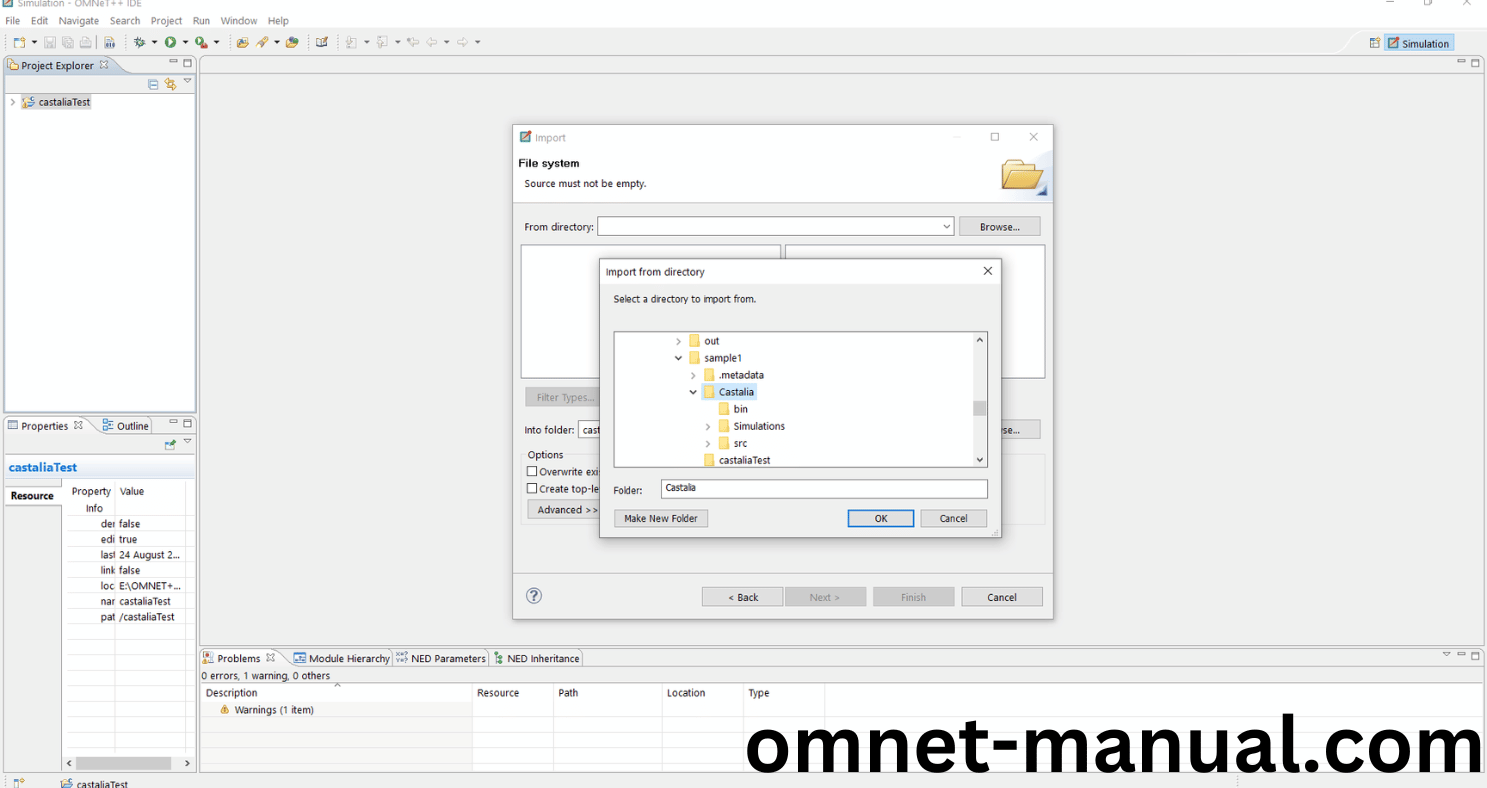This screenshot has height=788, width=1487.
Task: Click the Back navigation arrow icon
Action: (432, 42)
